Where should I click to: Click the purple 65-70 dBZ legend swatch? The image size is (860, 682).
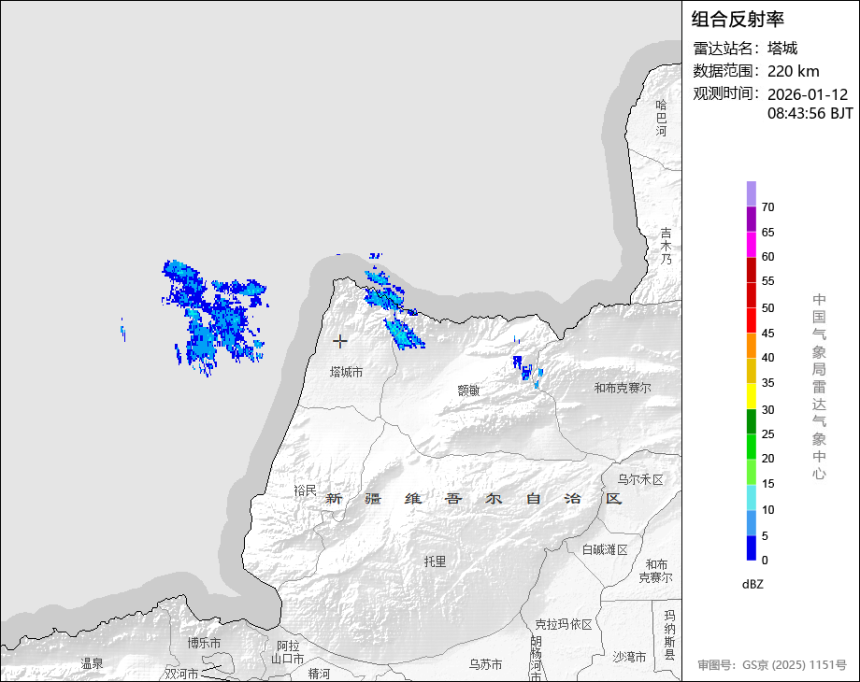pyautogui.click(x=751, y=219)
